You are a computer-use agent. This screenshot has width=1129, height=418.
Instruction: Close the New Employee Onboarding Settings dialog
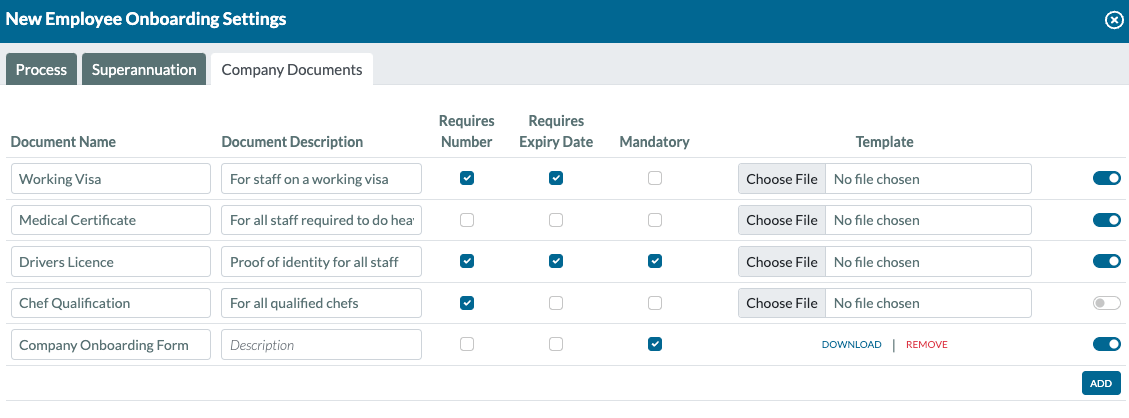1114,20
